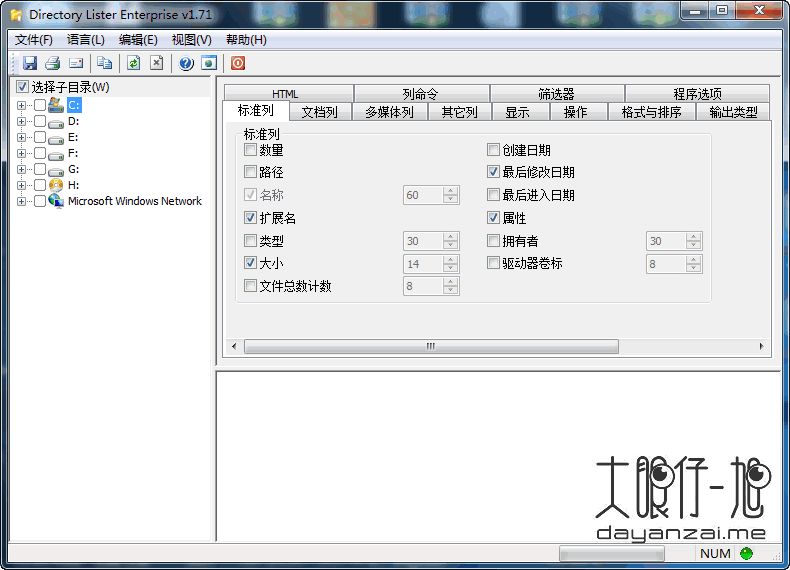Click the Microsoft Windows Network globe icon
790x570 pixels.
[56, 201]
